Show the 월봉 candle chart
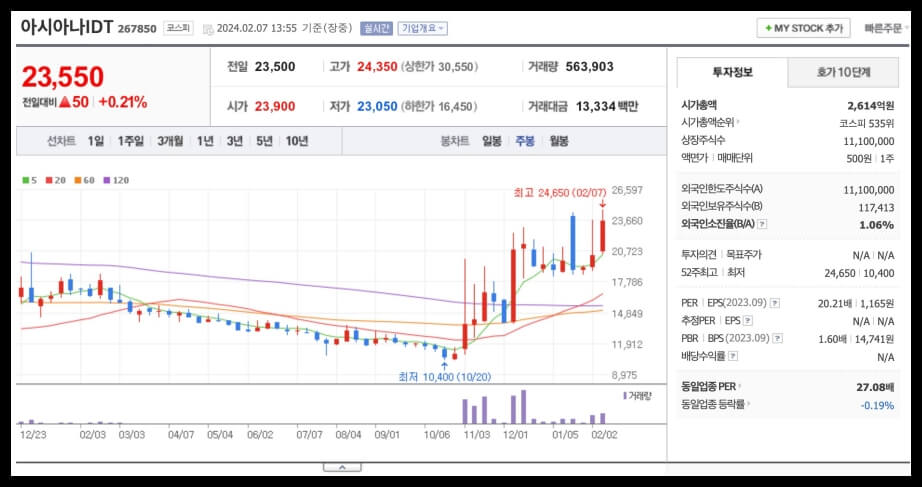 tap(559, 141)
